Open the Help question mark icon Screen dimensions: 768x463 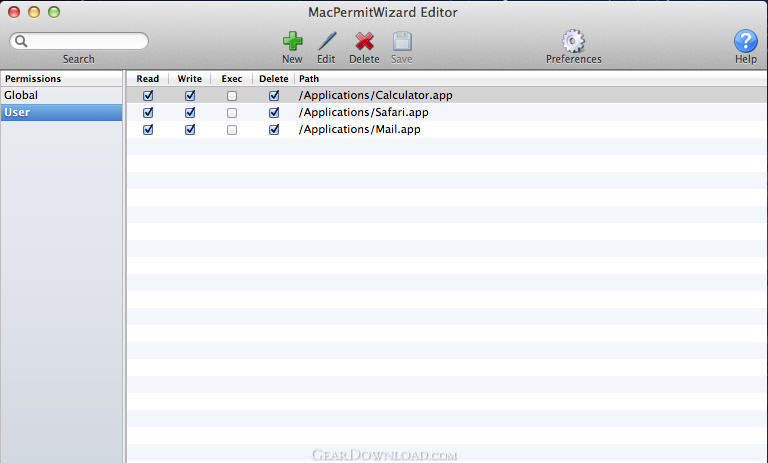745,41
